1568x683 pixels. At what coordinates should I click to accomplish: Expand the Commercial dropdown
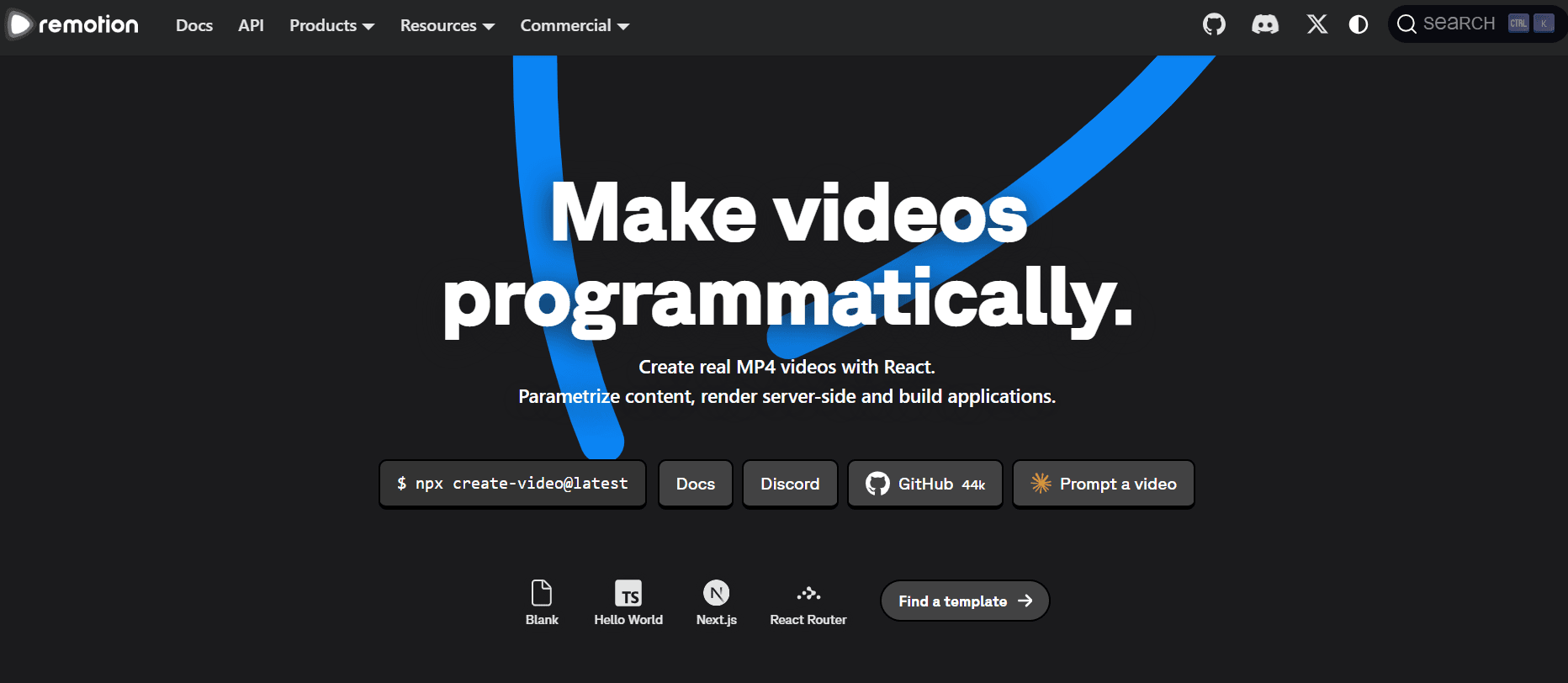(575, 25)
